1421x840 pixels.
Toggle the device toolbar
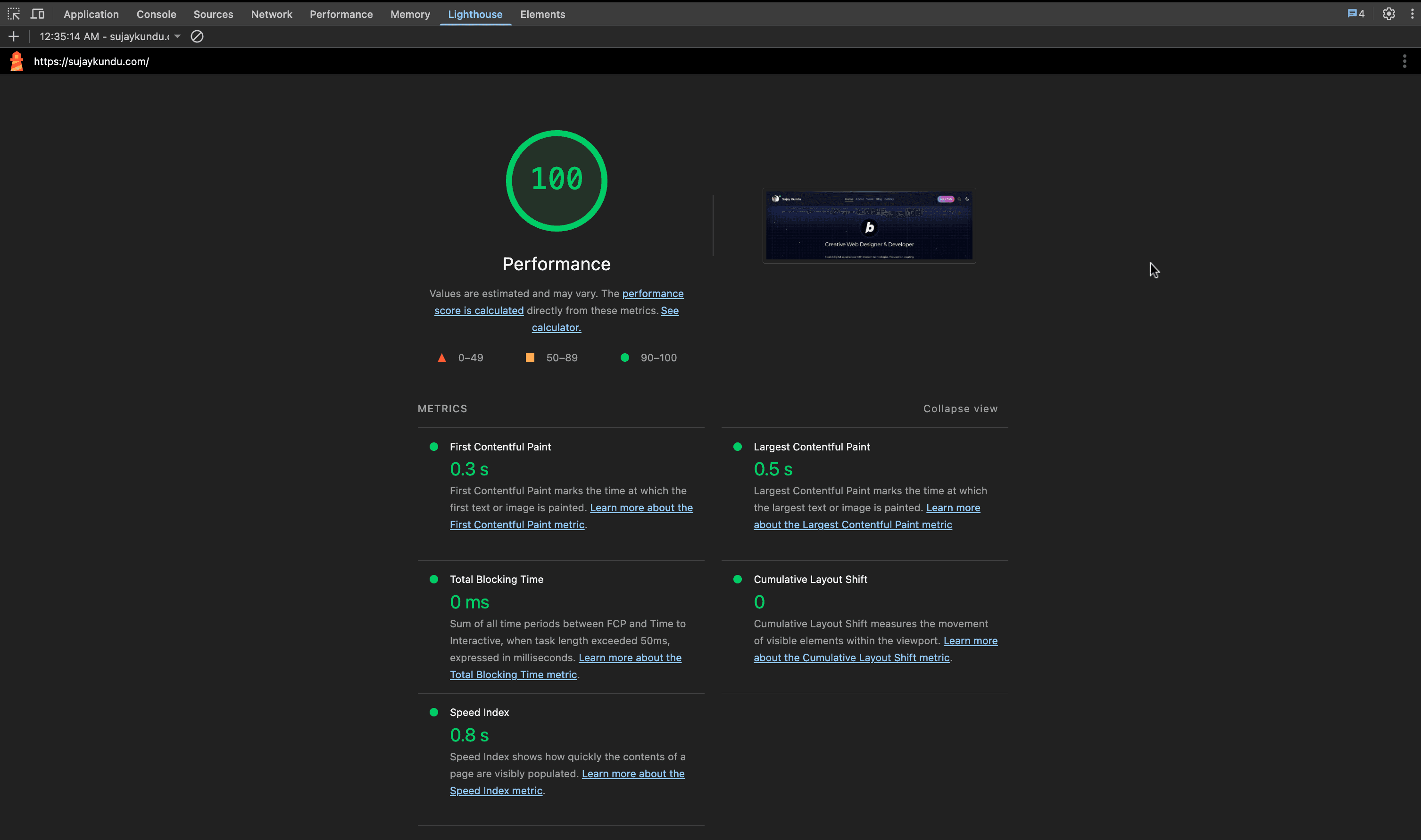[x=37, y=14]
